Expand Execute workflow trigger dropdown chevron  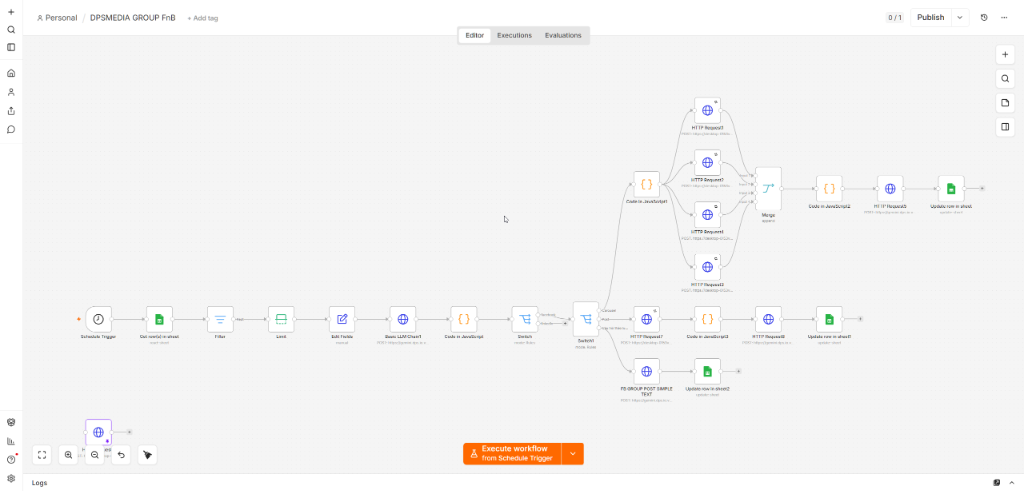[573, 454]
